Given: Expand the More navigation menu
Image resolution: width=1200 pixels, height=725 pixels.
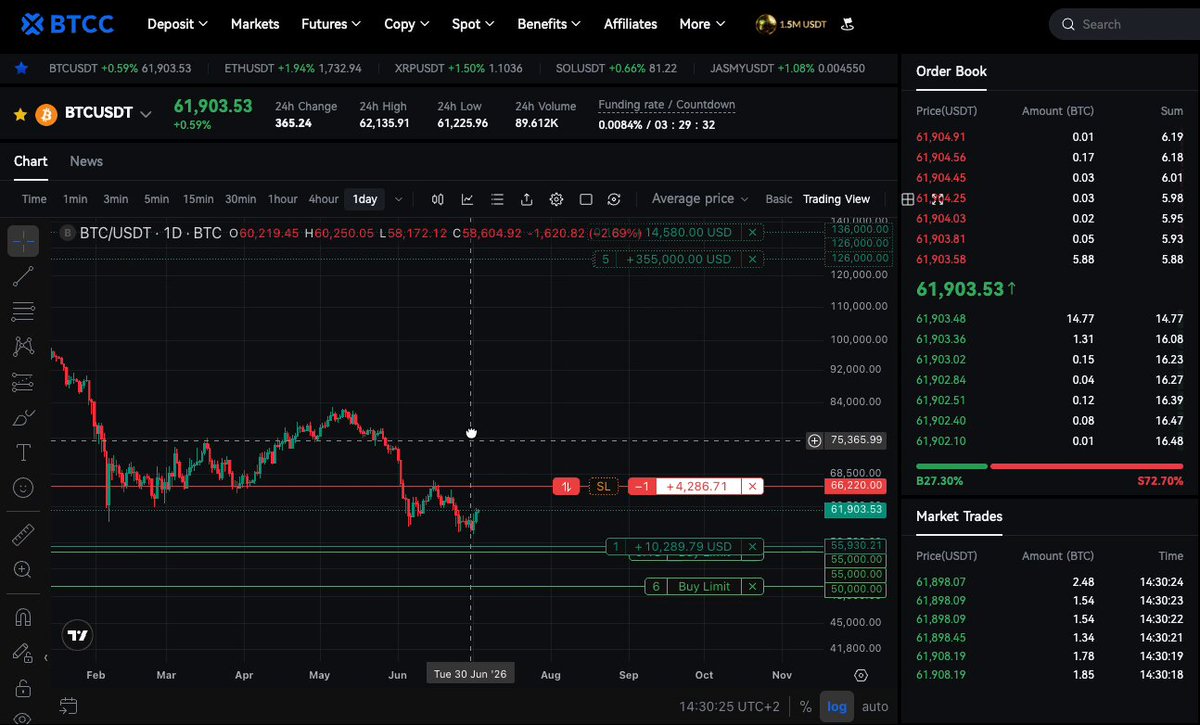Looking at the screenshot, I should 703,24.
